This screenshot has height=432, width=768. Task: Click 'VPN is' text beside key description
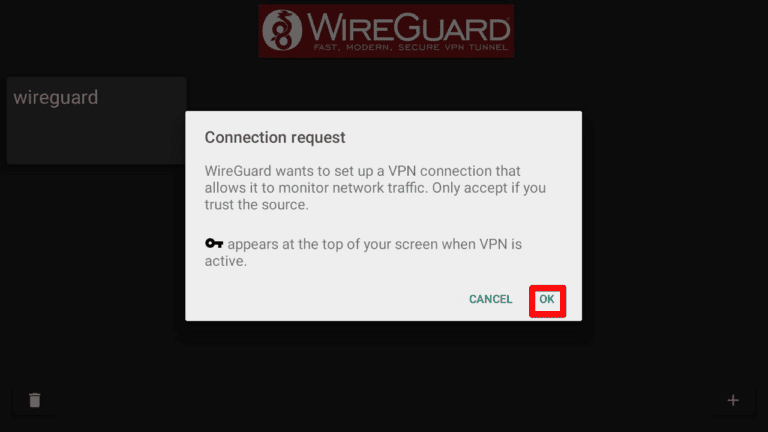point(501,244)
